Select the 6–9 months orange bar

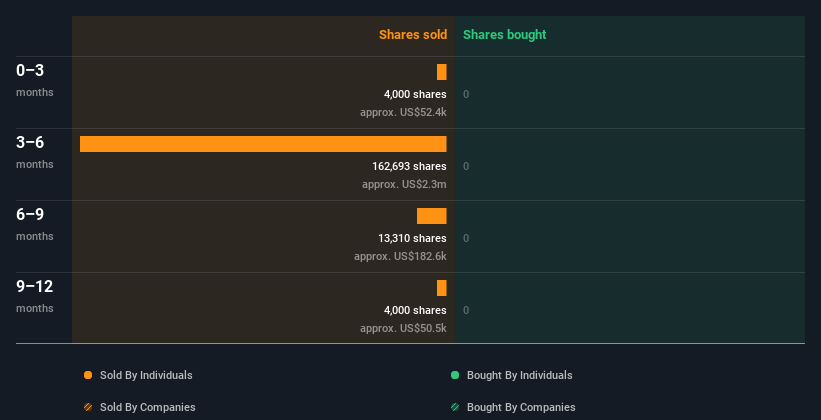click(x=431, y=216)
